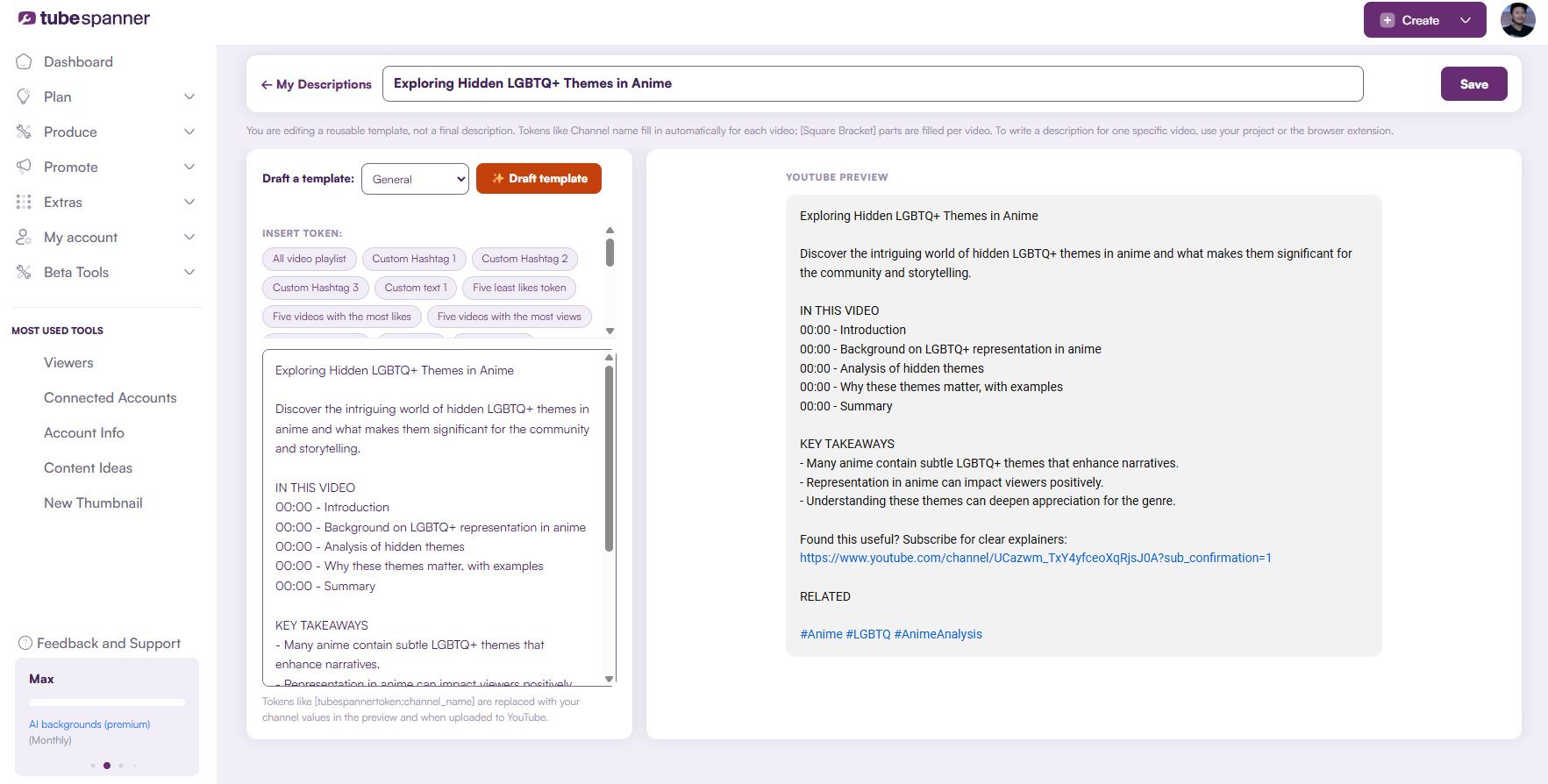Insert the Custom text 1 token

tap(416, 288)
